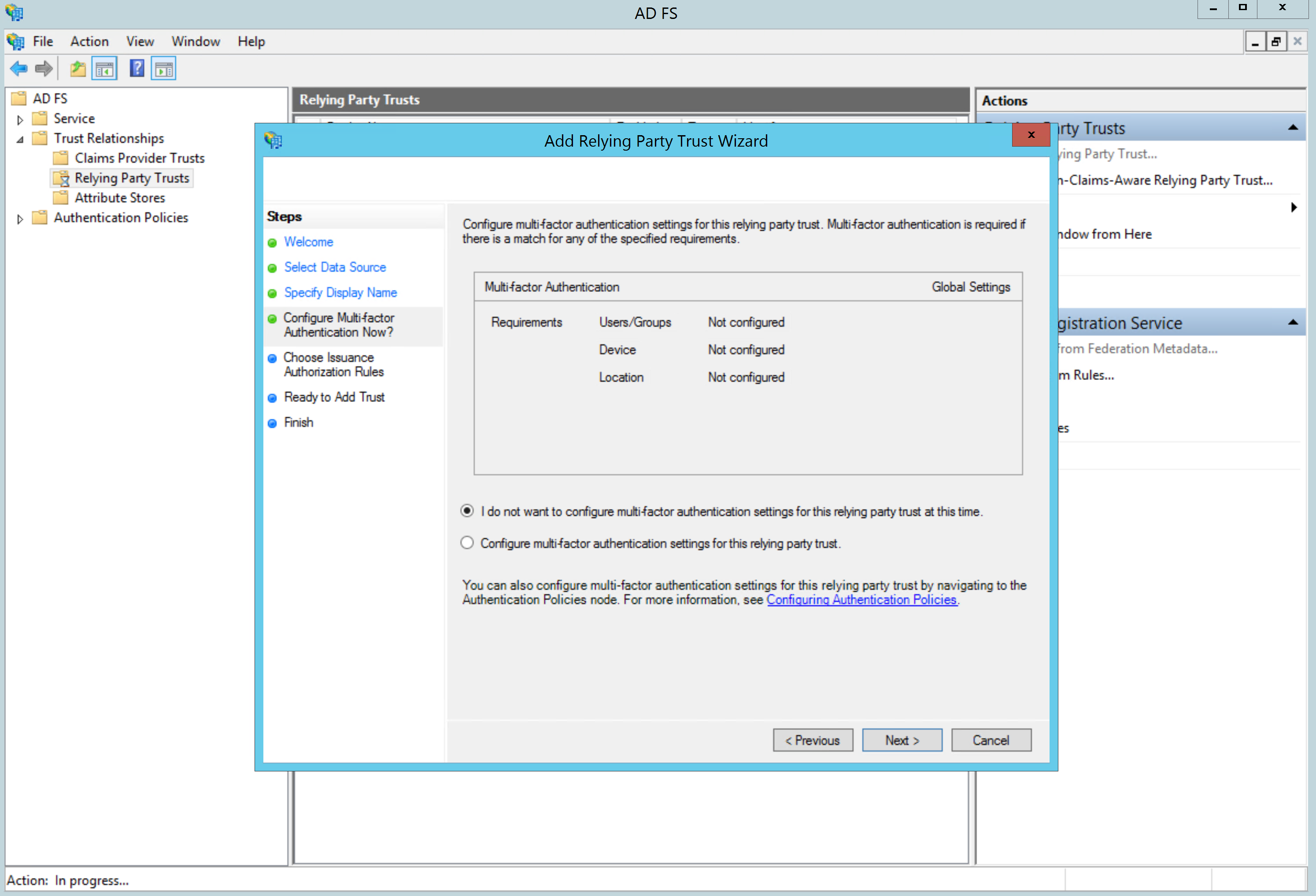Viewport: 1316px width, 896px height.
Task: Select Relying Party Trusts in tree
Action: point(132,178)
